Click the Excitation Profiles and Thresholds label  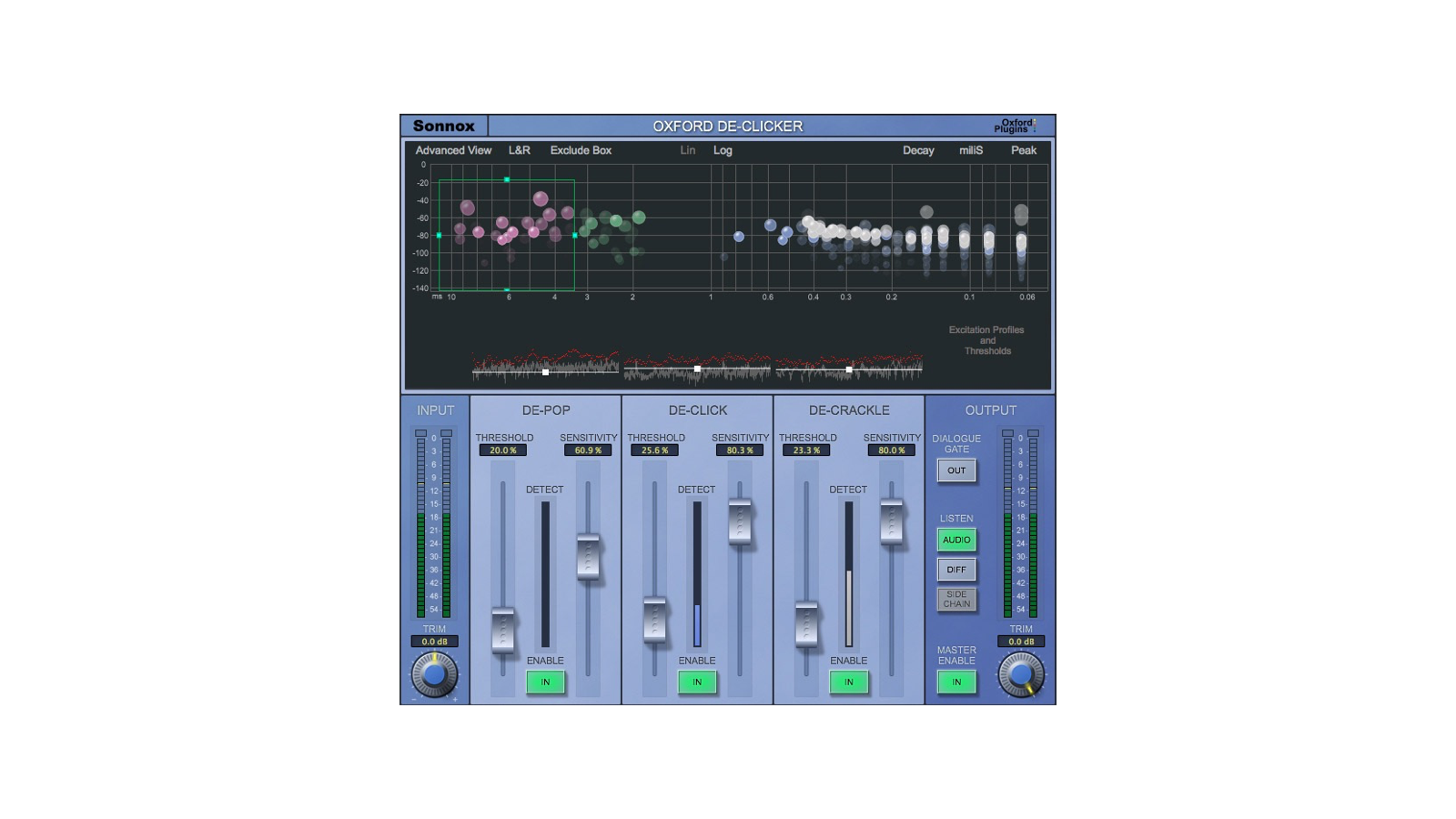(x=986, y=340)
